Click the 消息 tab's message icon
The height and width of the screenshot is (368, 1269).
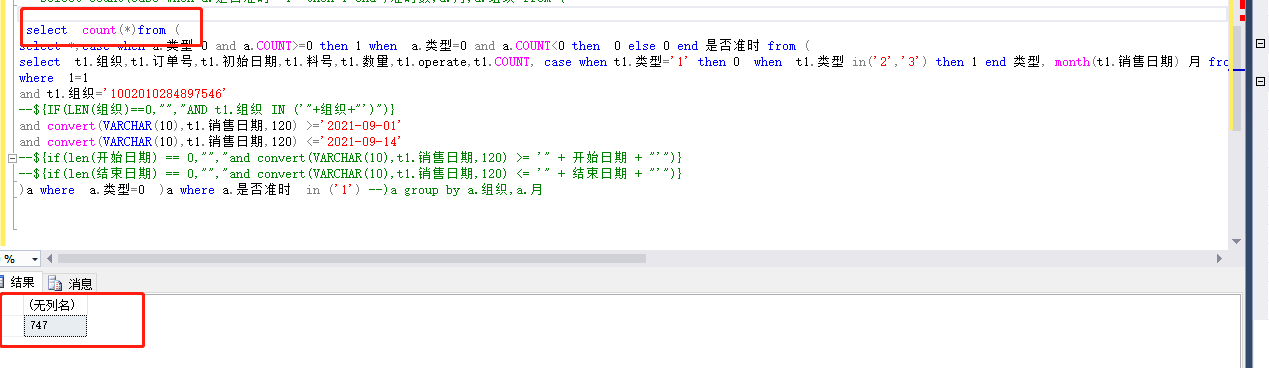pyautogui.click(x=56, y=284)
